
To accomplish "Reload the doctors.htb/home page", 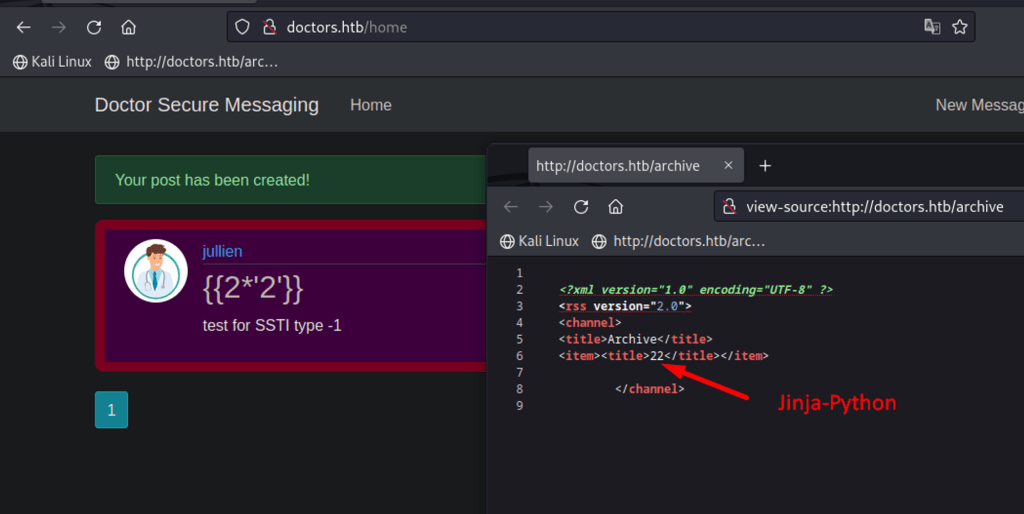I will [93, 27].
